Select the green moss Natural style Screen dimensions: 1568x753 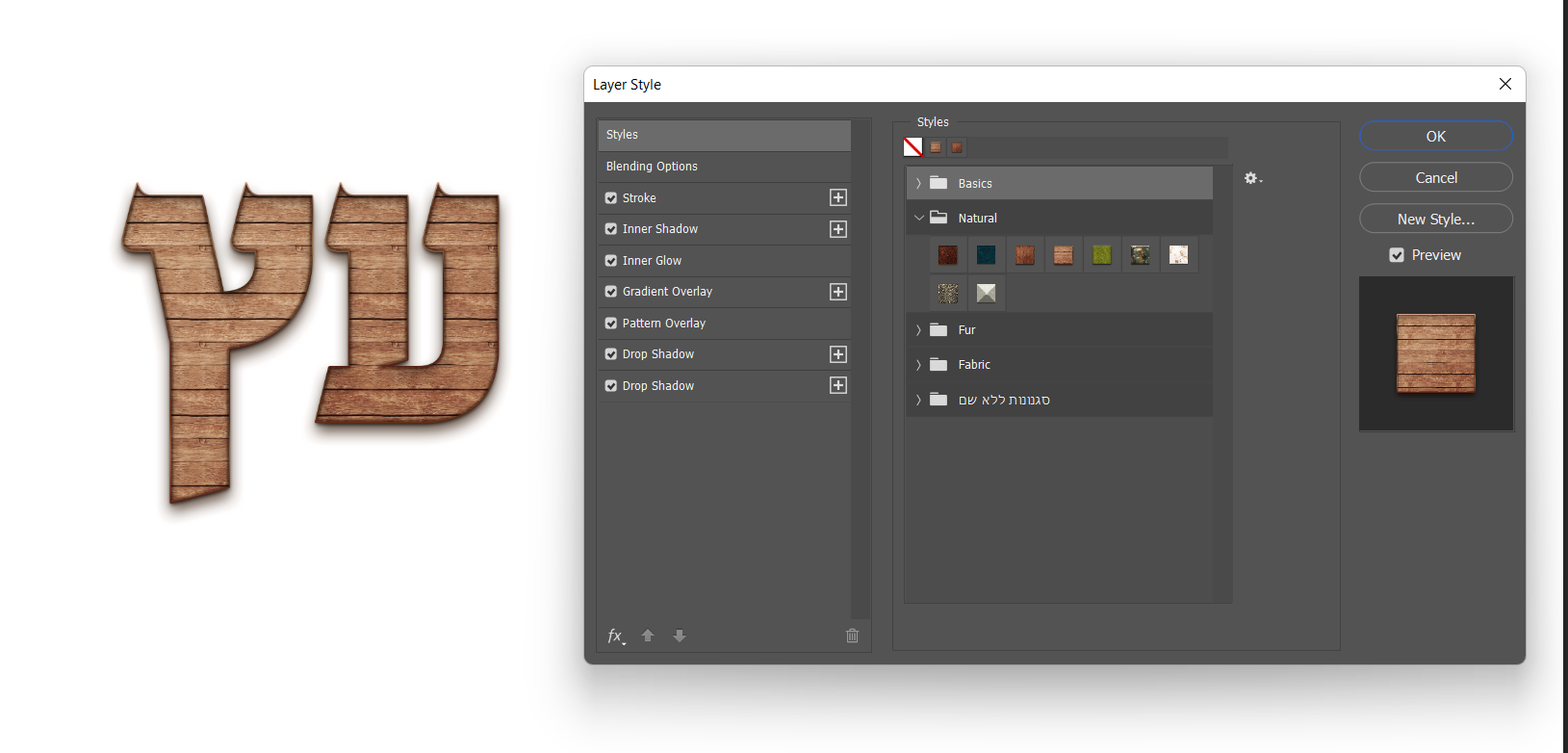pyautogui.click(x=1102, y=254)
